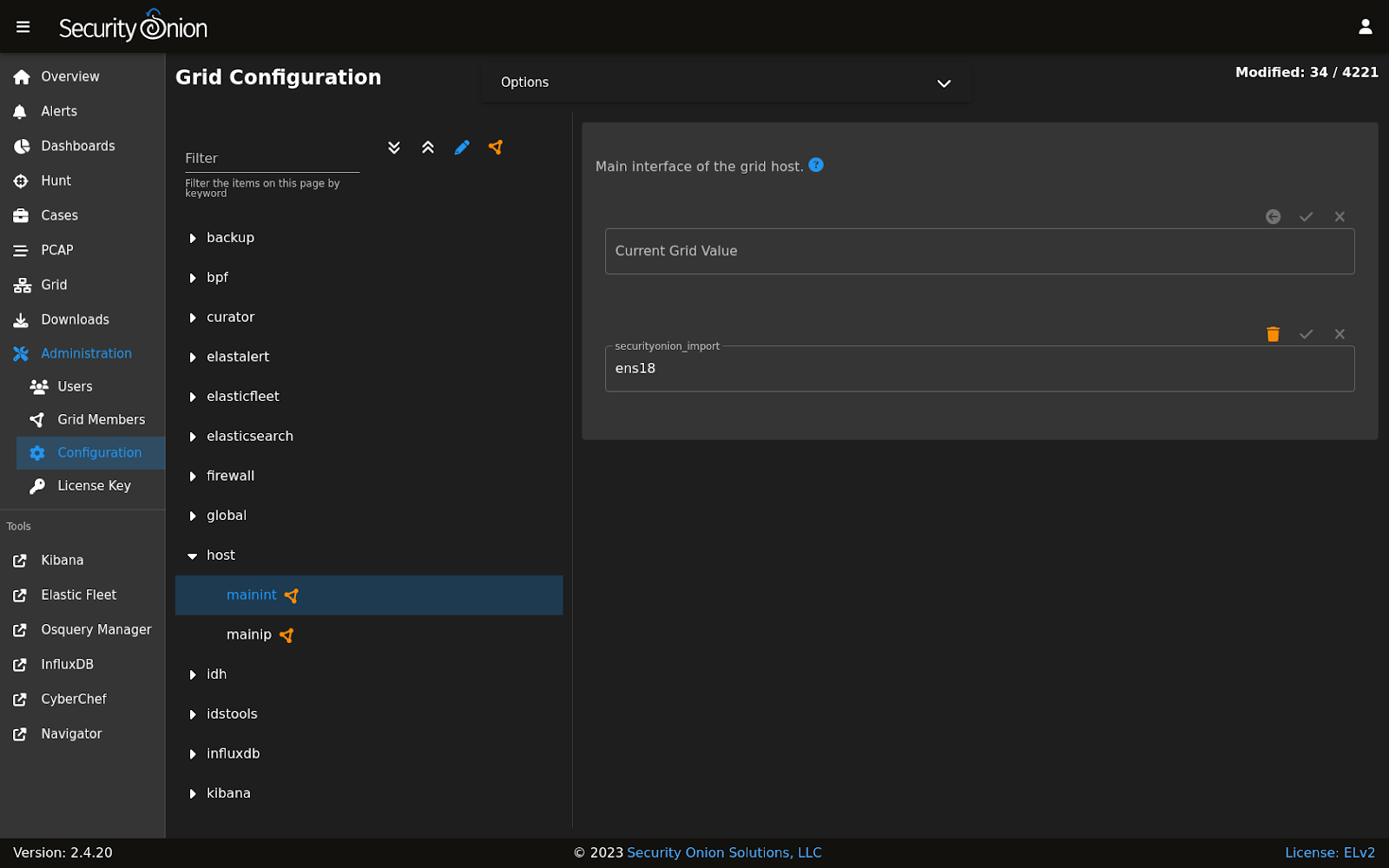This screenshot has height=868, width=1389.
Task: Open the License: ELv2 link
Action: click(x=1330, y=852)
